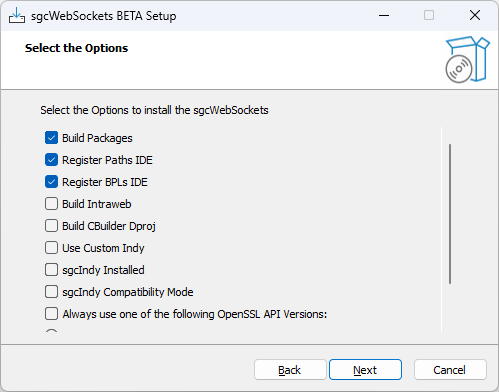Screen dimensions: 499x392
Task: Minimize the setup window
Action: coord(384,15)
